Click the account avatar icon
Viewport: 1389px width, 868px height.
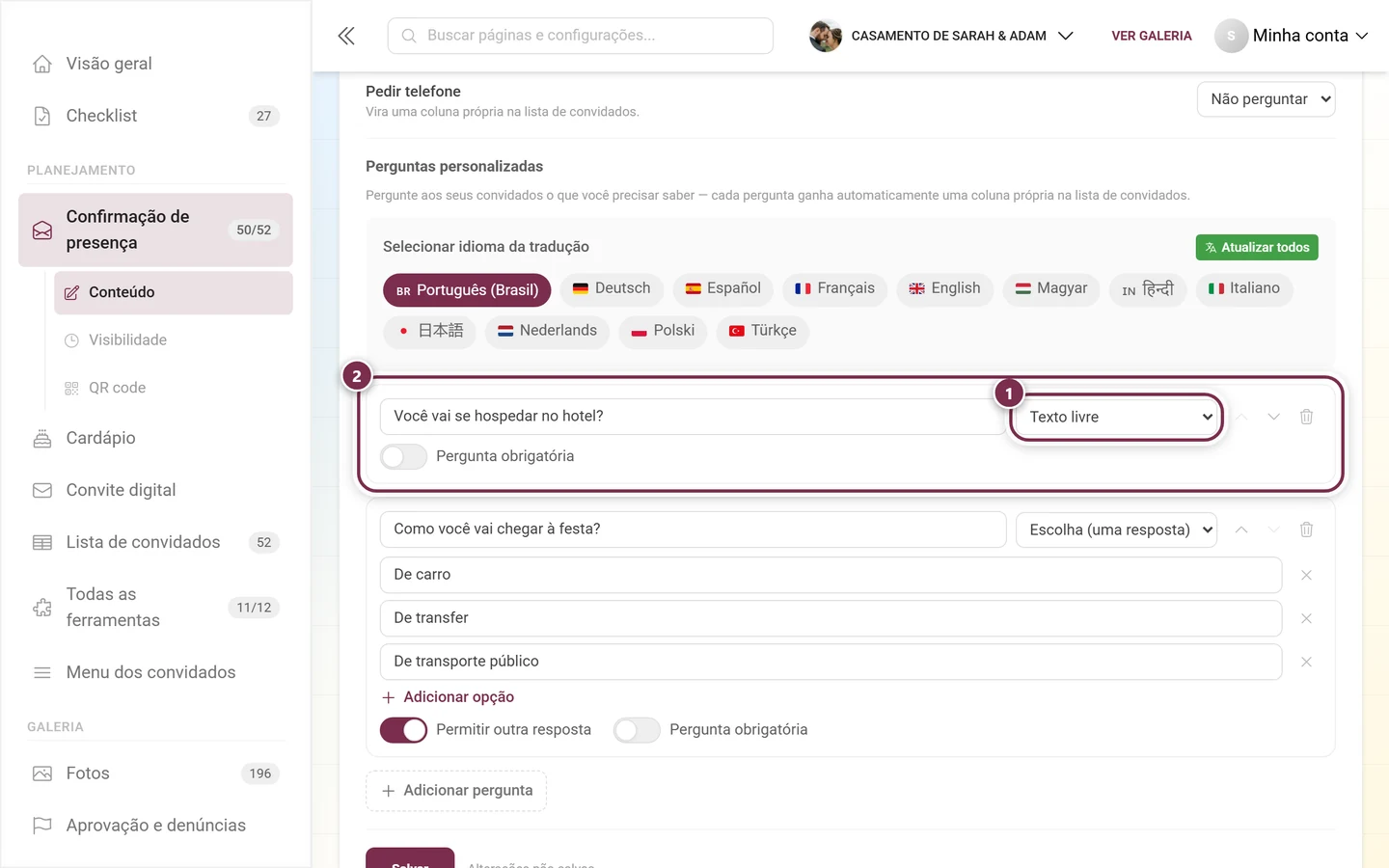[x=1231, y=36]
